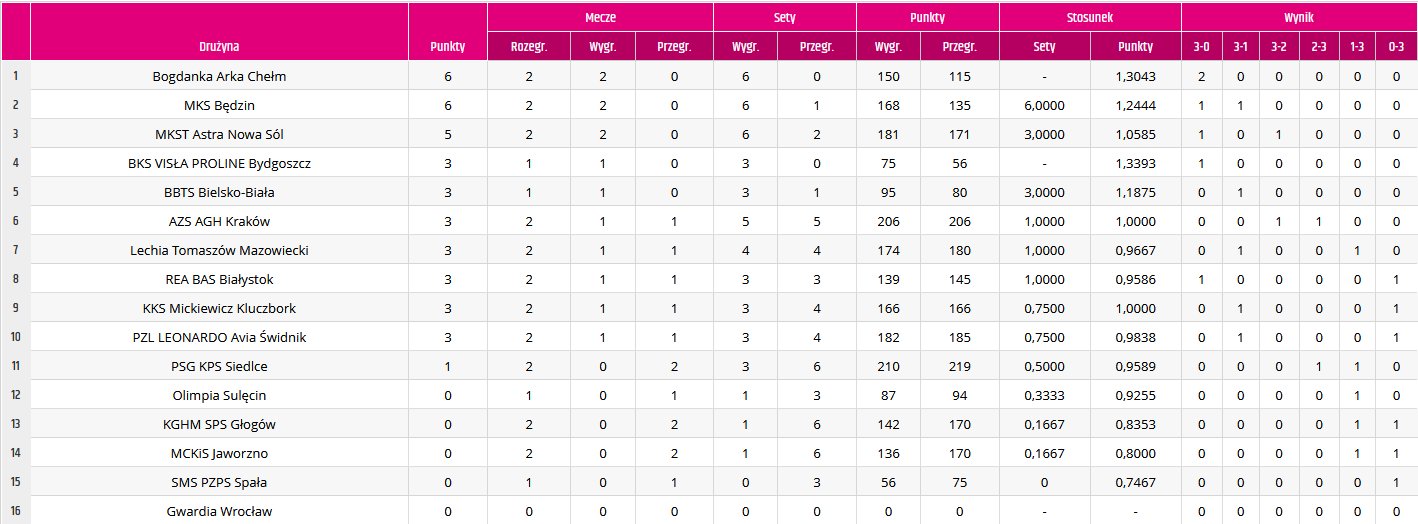The width and height of the screenshot is (1418, 524).
Task: Sort by the 0-3 result column
Action: 1396,46
